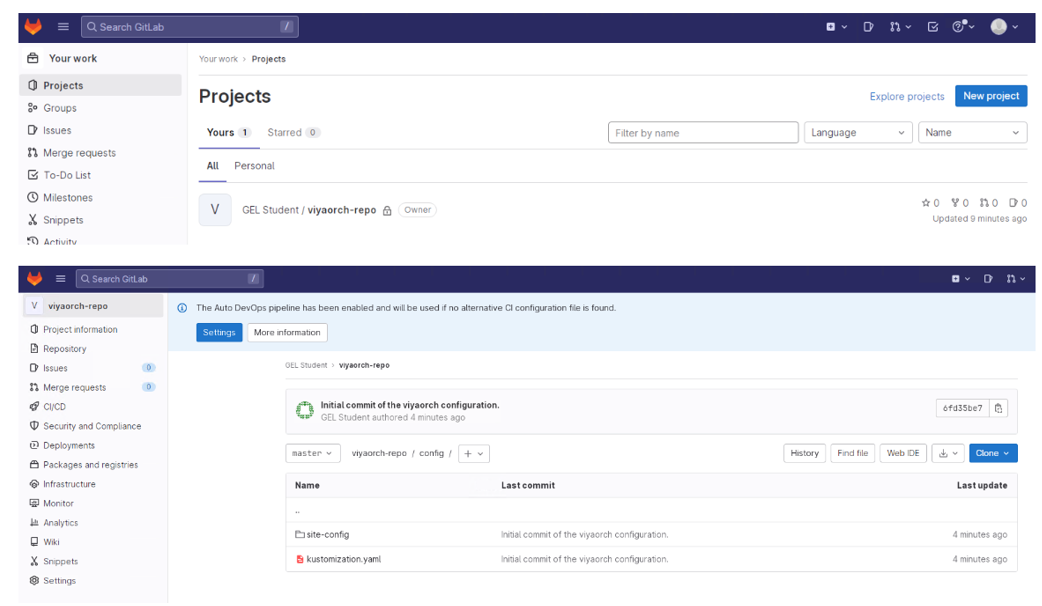Expand the Name sort dropdown
The width and height of the screenshot is (1042, 606).
972,133
